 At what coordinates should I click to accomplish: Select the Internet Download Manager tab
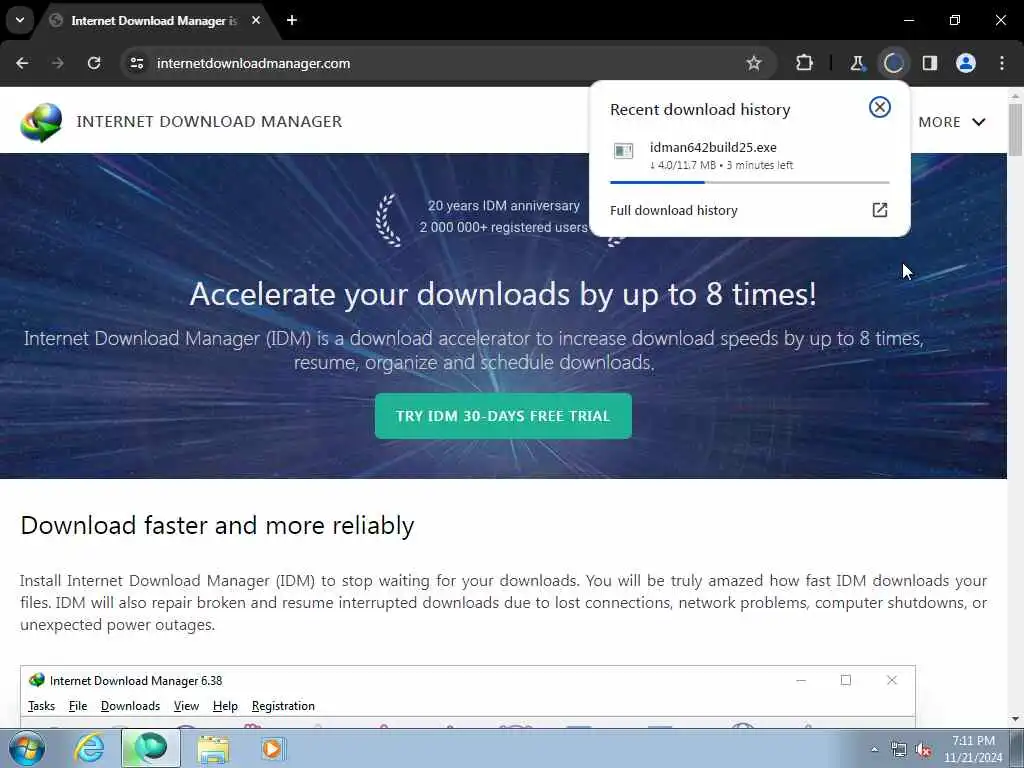(x=153, y=20)
